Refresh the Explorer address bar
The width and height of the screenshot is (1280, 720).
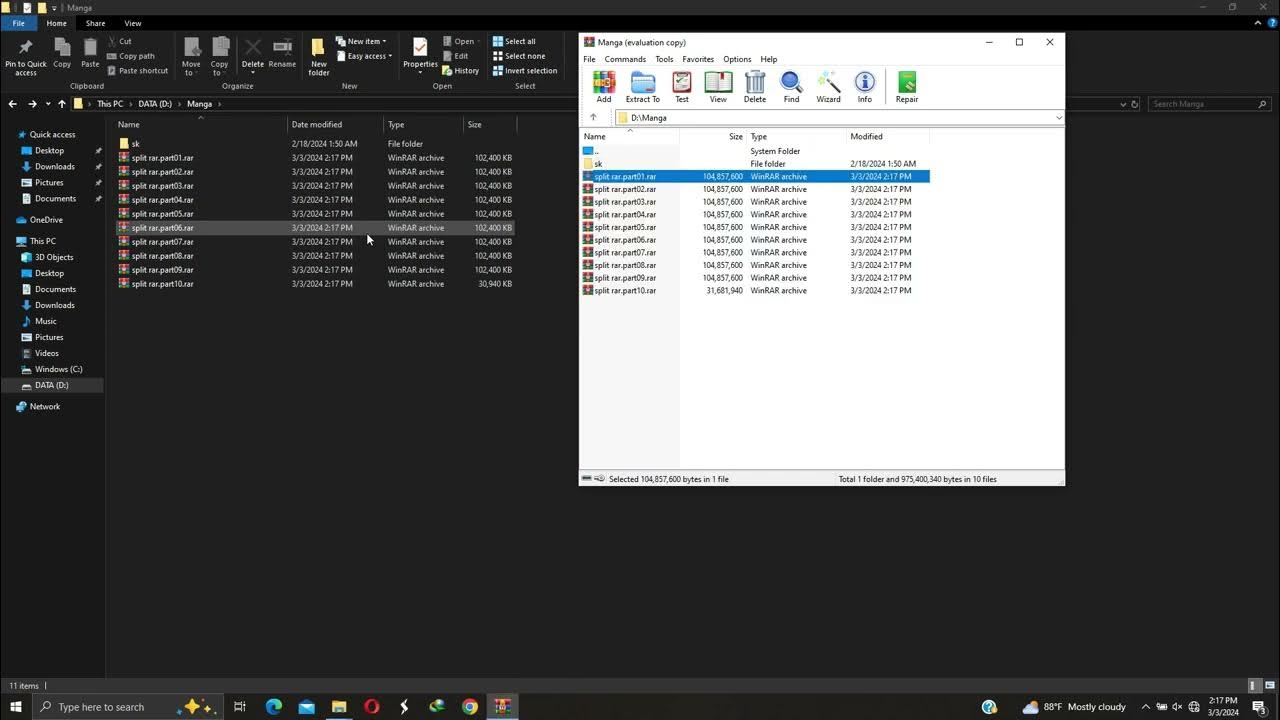(x=1135, y=104)
